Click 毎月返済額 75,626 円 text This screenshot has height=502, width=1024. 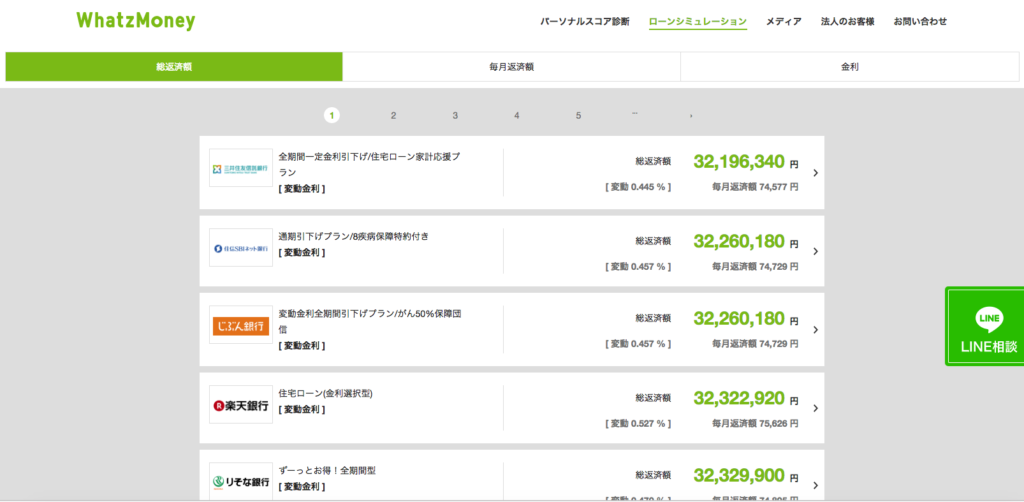[x=755, y=423]
